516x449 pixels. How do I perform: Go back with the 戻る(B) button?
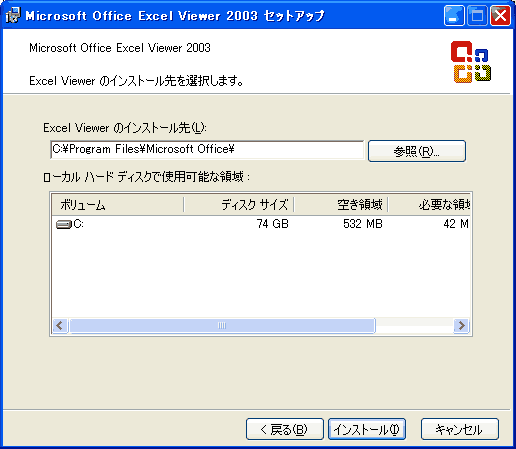285,429
